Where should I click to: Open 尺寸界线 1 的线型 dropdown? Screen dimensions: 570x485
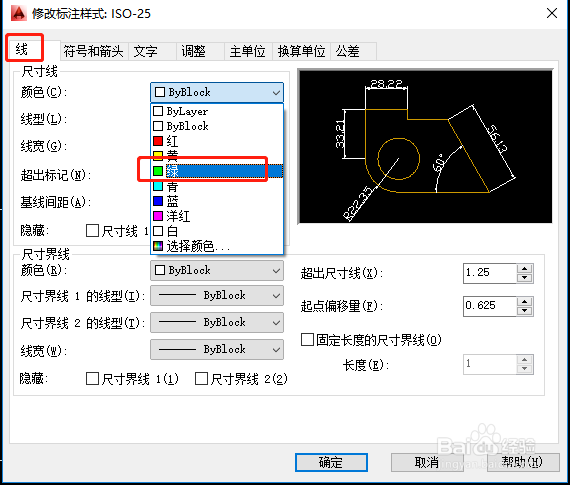click(x=217, y=295)
